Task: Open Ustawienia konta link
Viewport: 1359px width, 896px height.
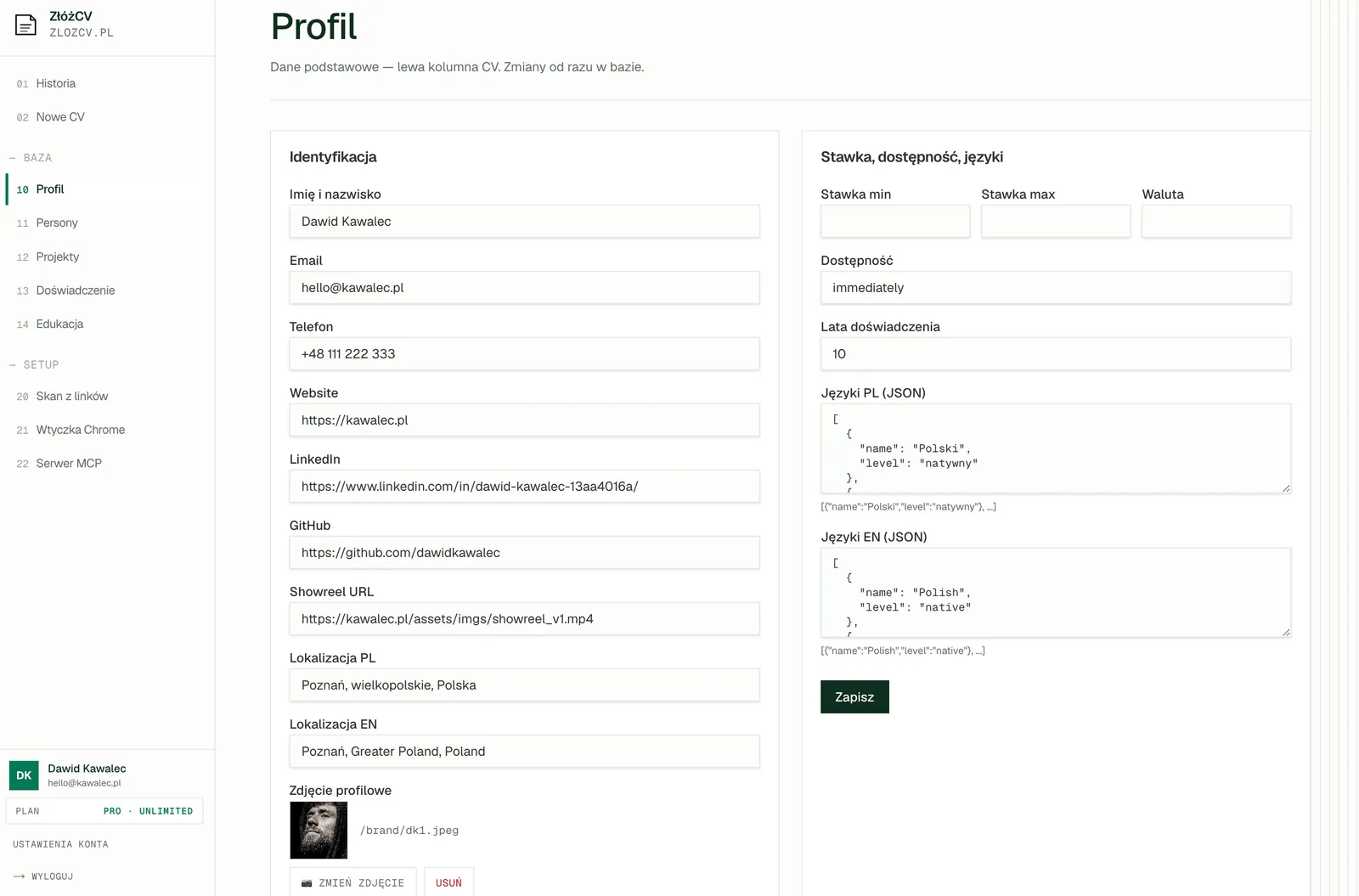Action: 60,844
